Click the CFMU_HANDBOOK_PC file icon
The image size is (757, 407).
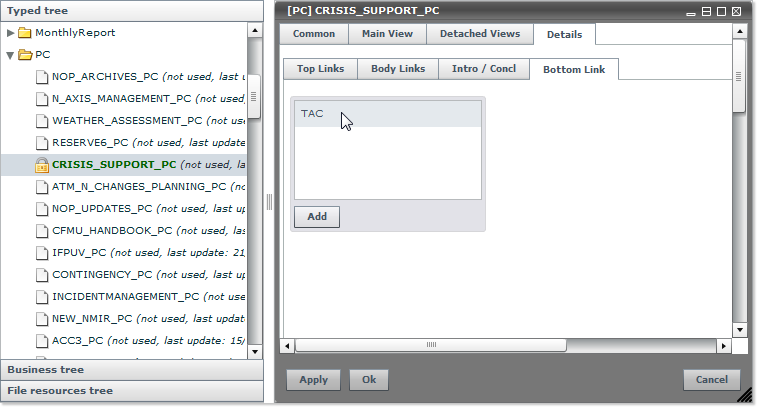(41, 231)
